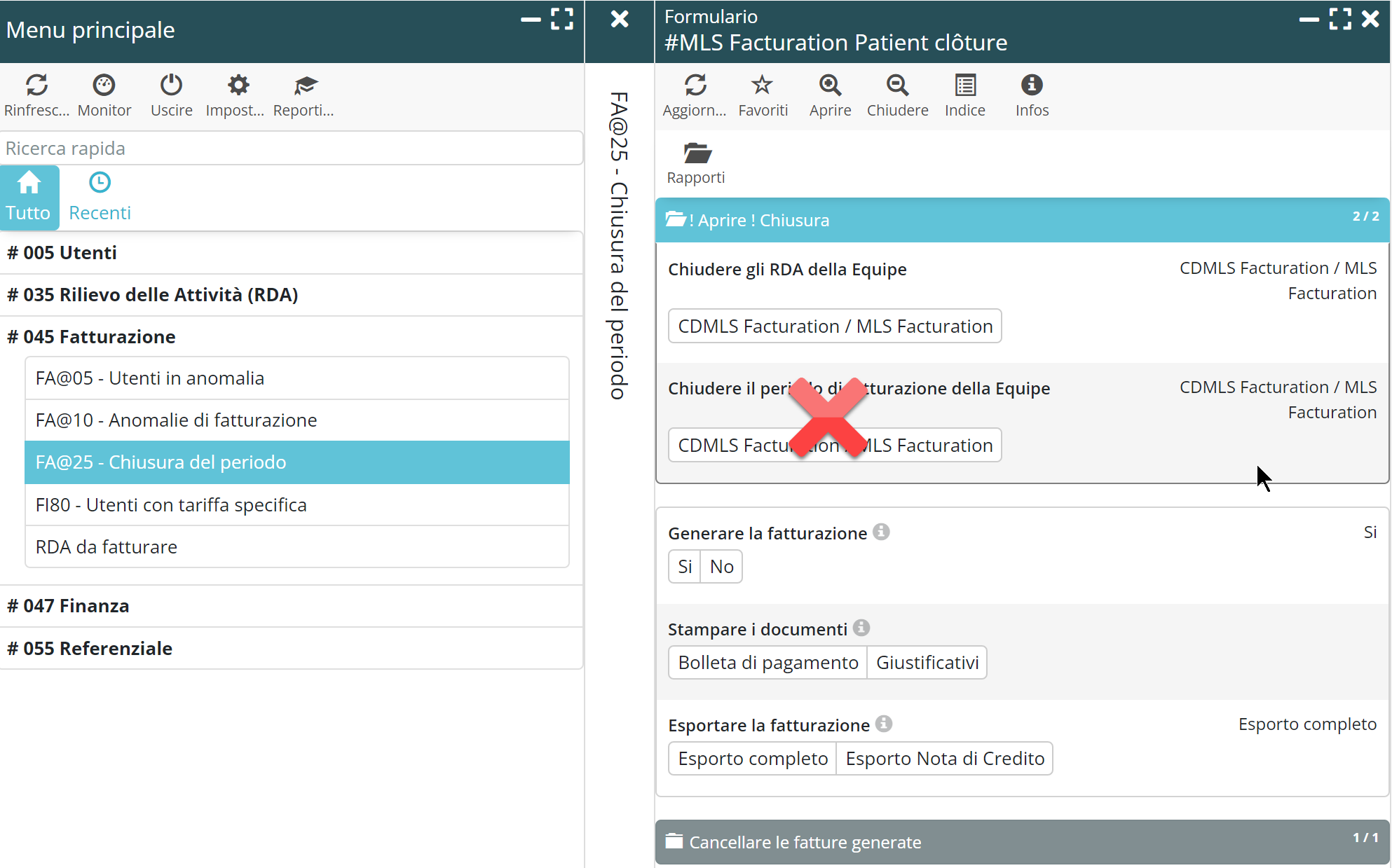Open the Indice list icon
Image resolution: width=1392 pixels, height=868 pixels.
point(965,85)
